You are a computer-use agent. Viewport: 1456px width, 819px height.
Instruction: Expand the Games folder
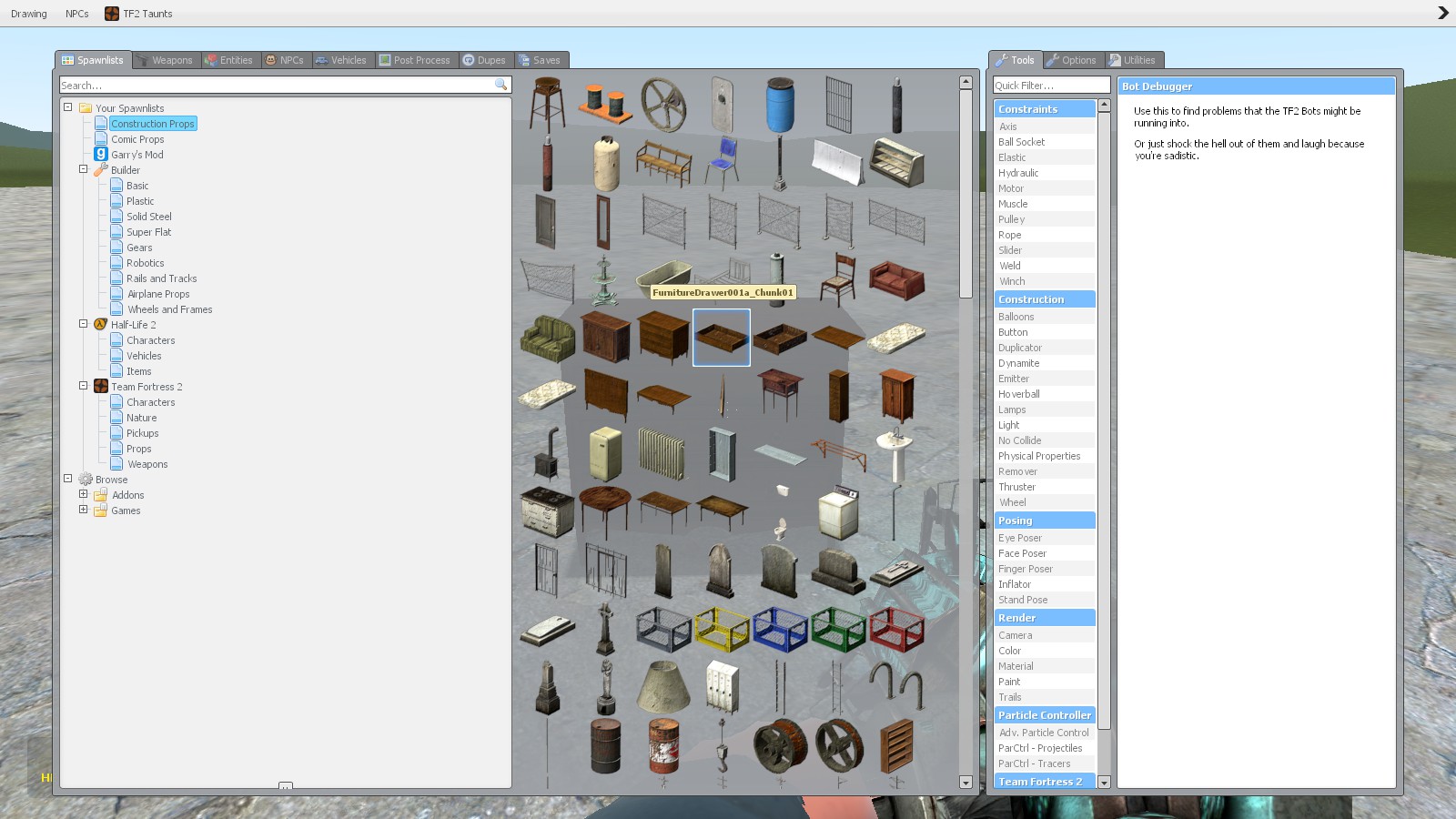pyautogui.click(x=83, y=510)
